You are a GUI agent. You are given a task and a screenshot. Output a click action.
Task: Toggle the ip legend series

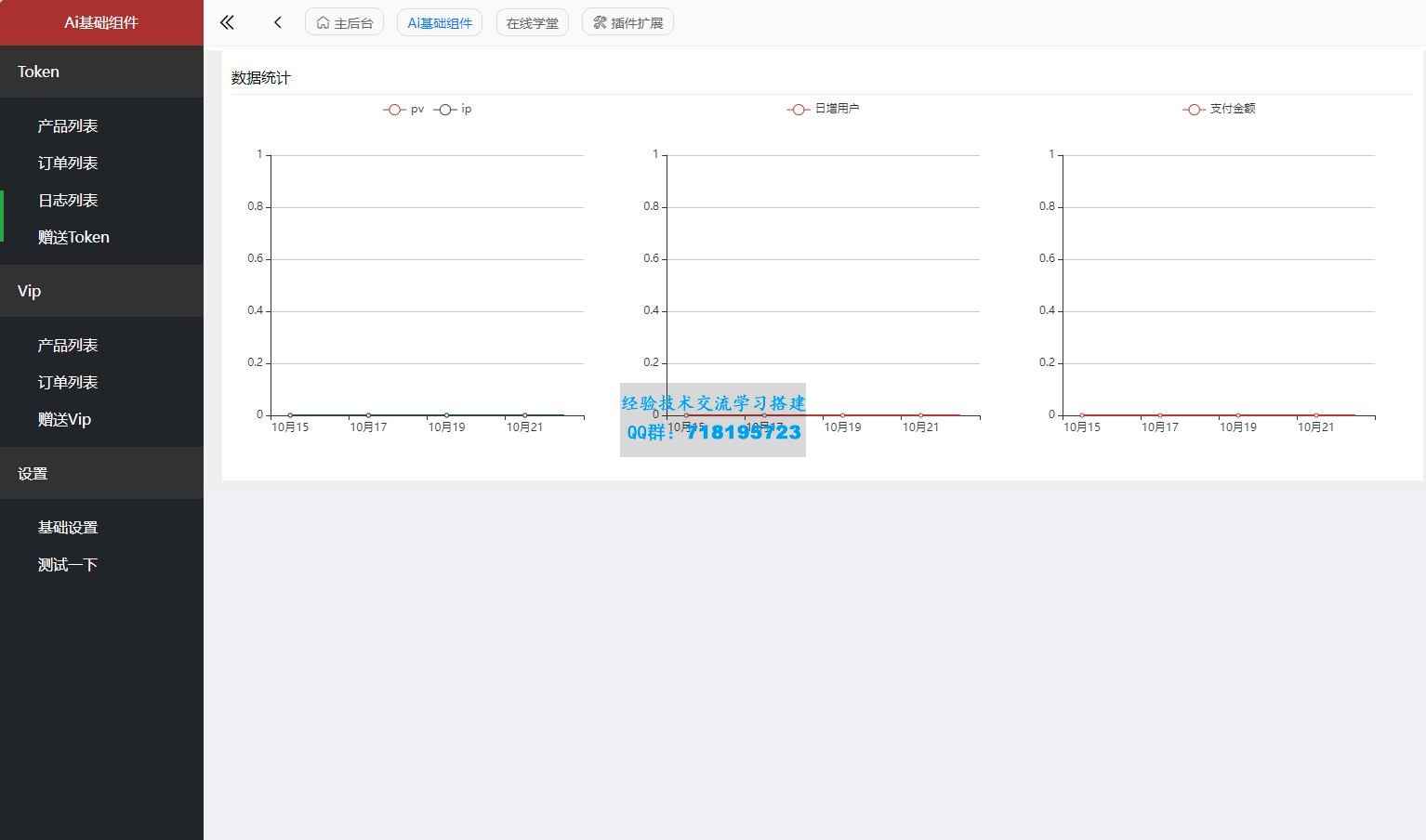[454, 110]
